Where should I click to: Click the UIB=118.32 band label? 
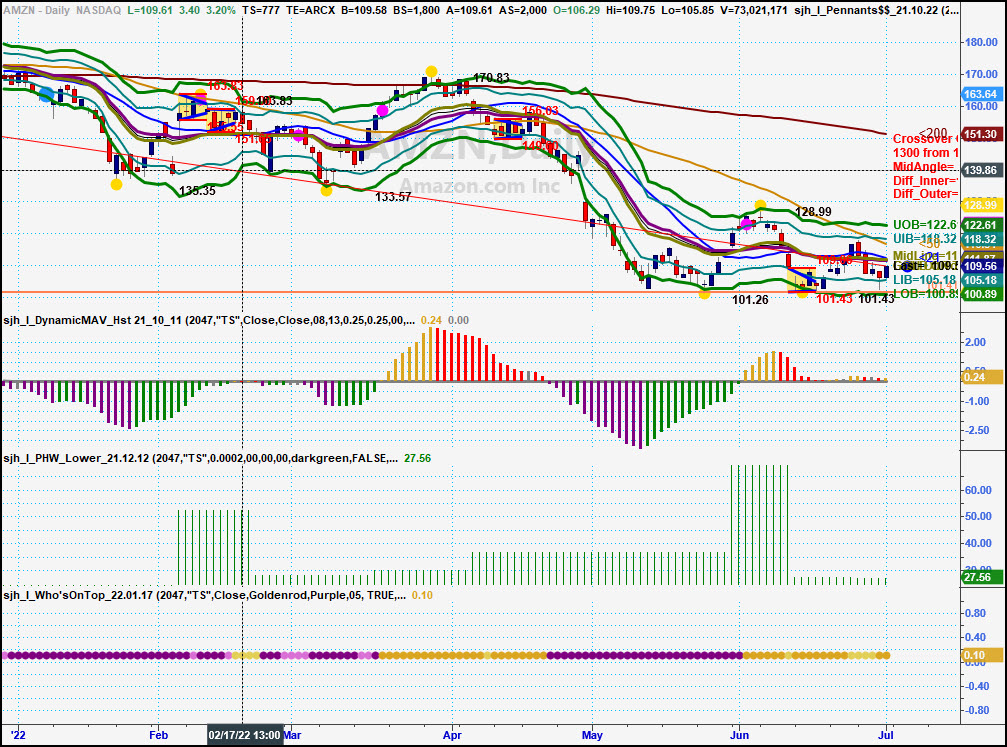click(x=926, y=239)
